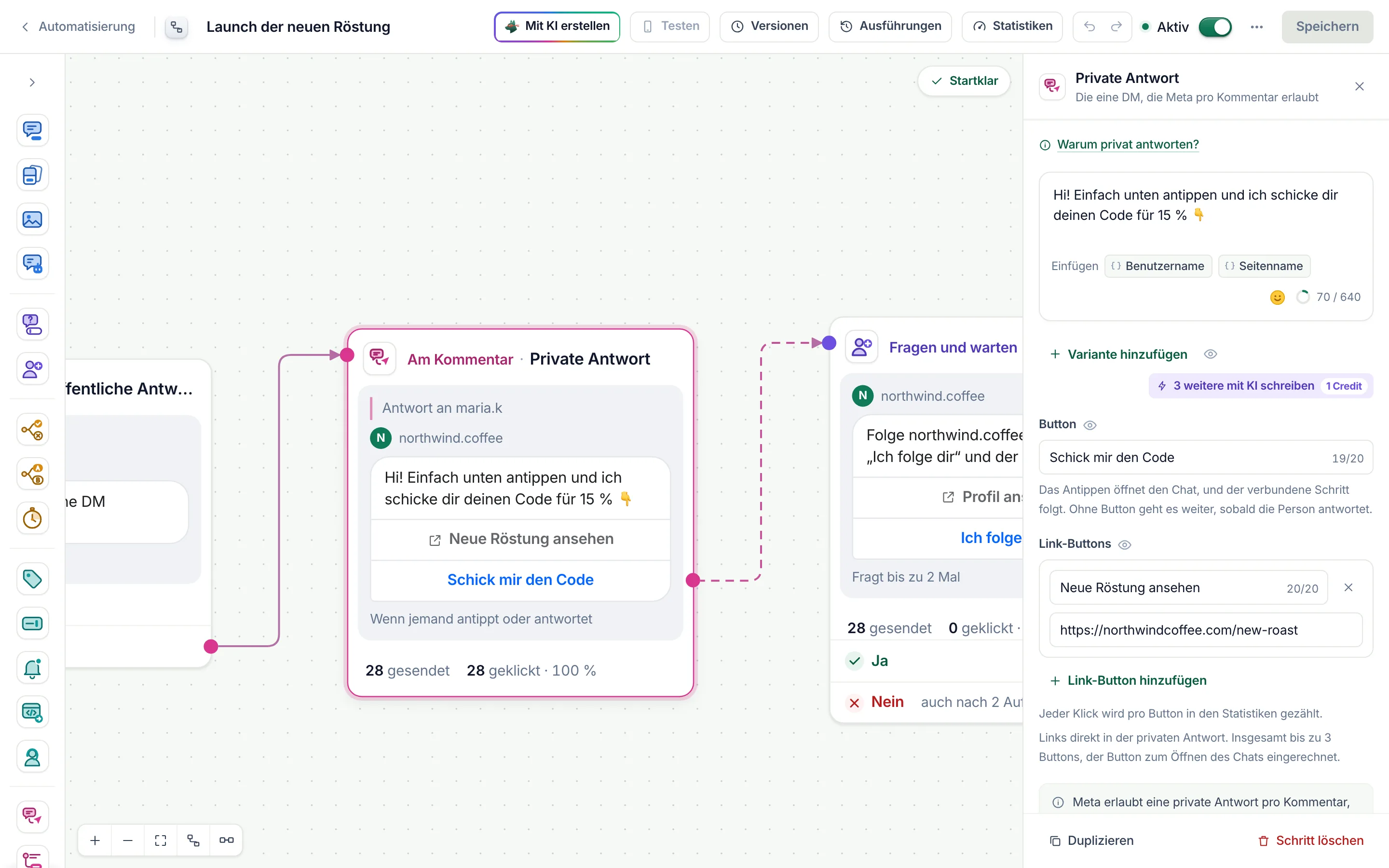Open the three-dots more options menu
This screenshot has height=868, width=1389.
1256,27
